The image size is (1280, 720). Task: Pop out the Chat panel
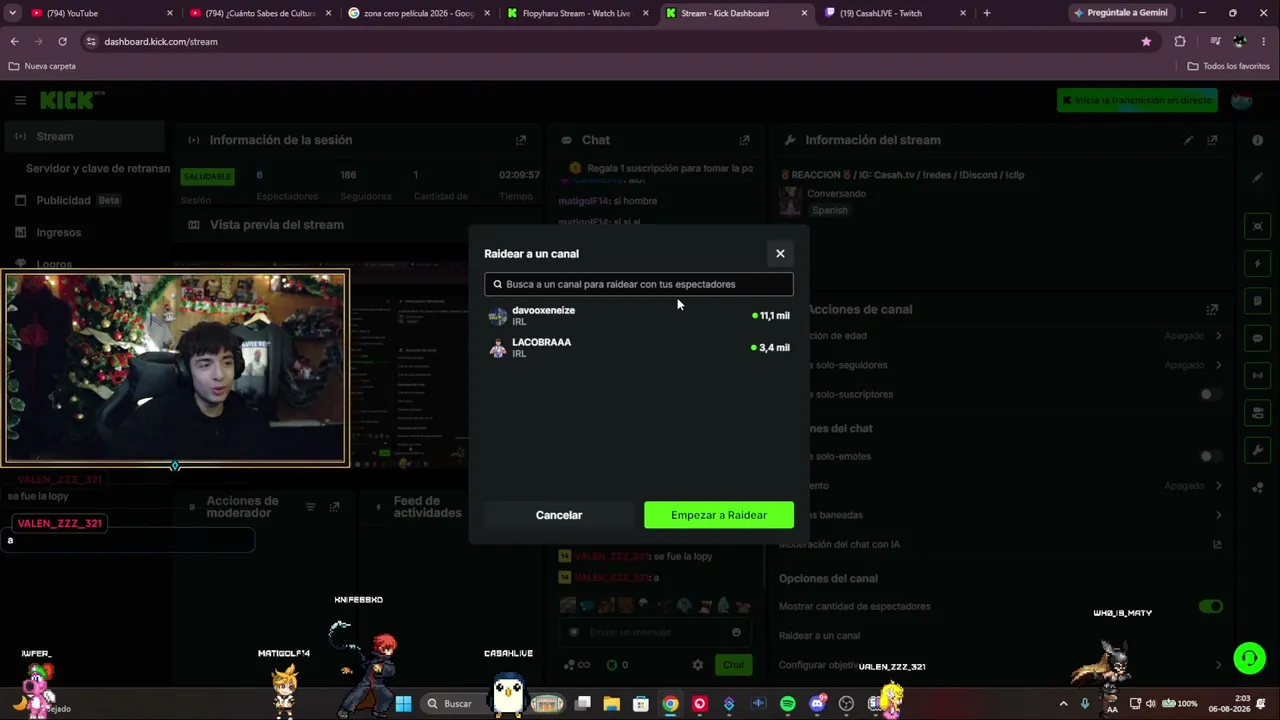click(744, 140)
